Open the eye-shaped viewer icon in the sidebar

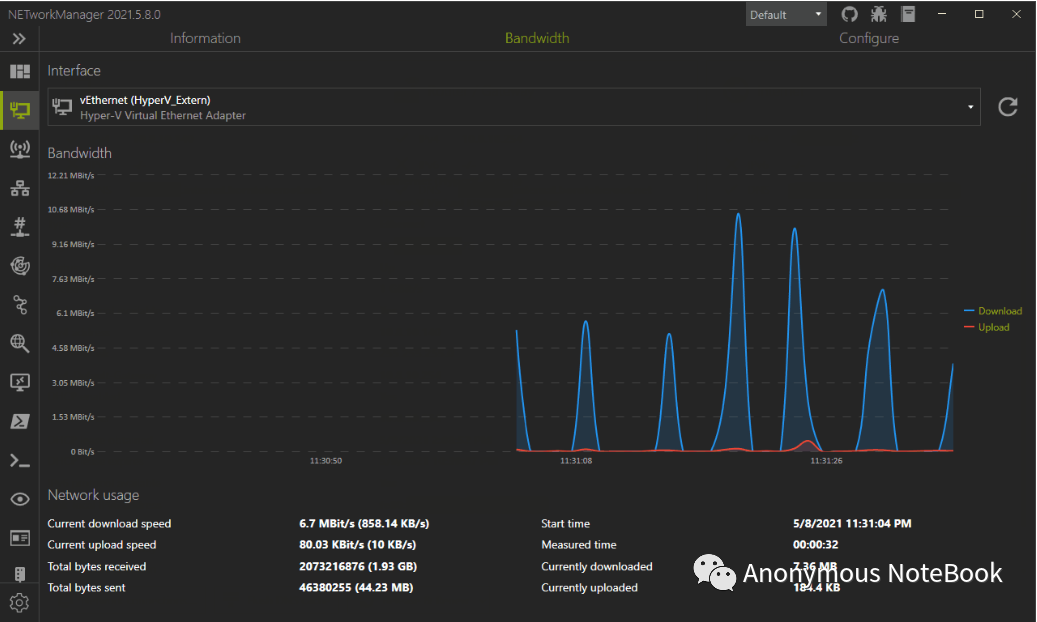pos(20,499)
